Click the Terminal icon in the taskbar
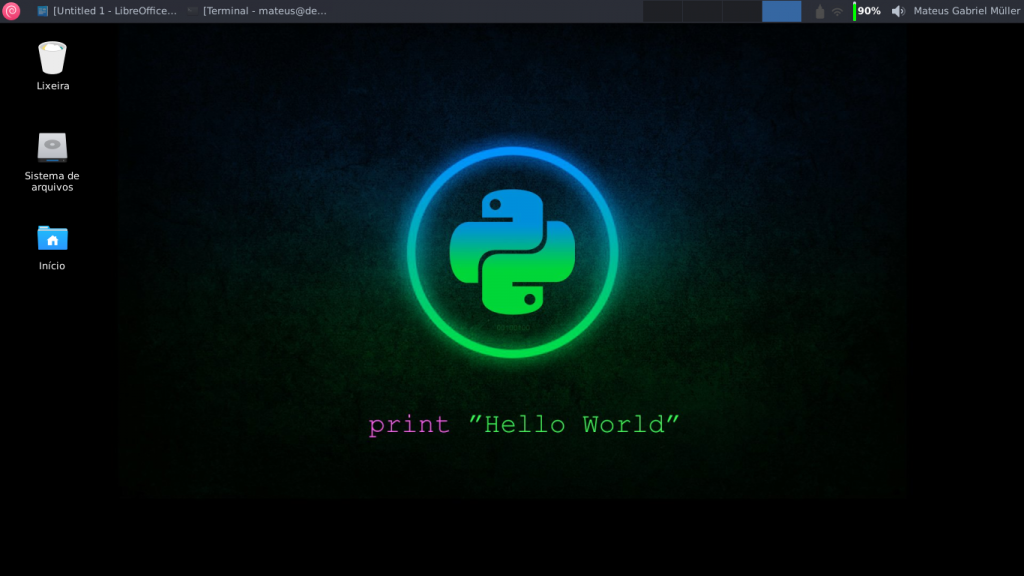The image size is (1024, 576). [x=192, y=11]
